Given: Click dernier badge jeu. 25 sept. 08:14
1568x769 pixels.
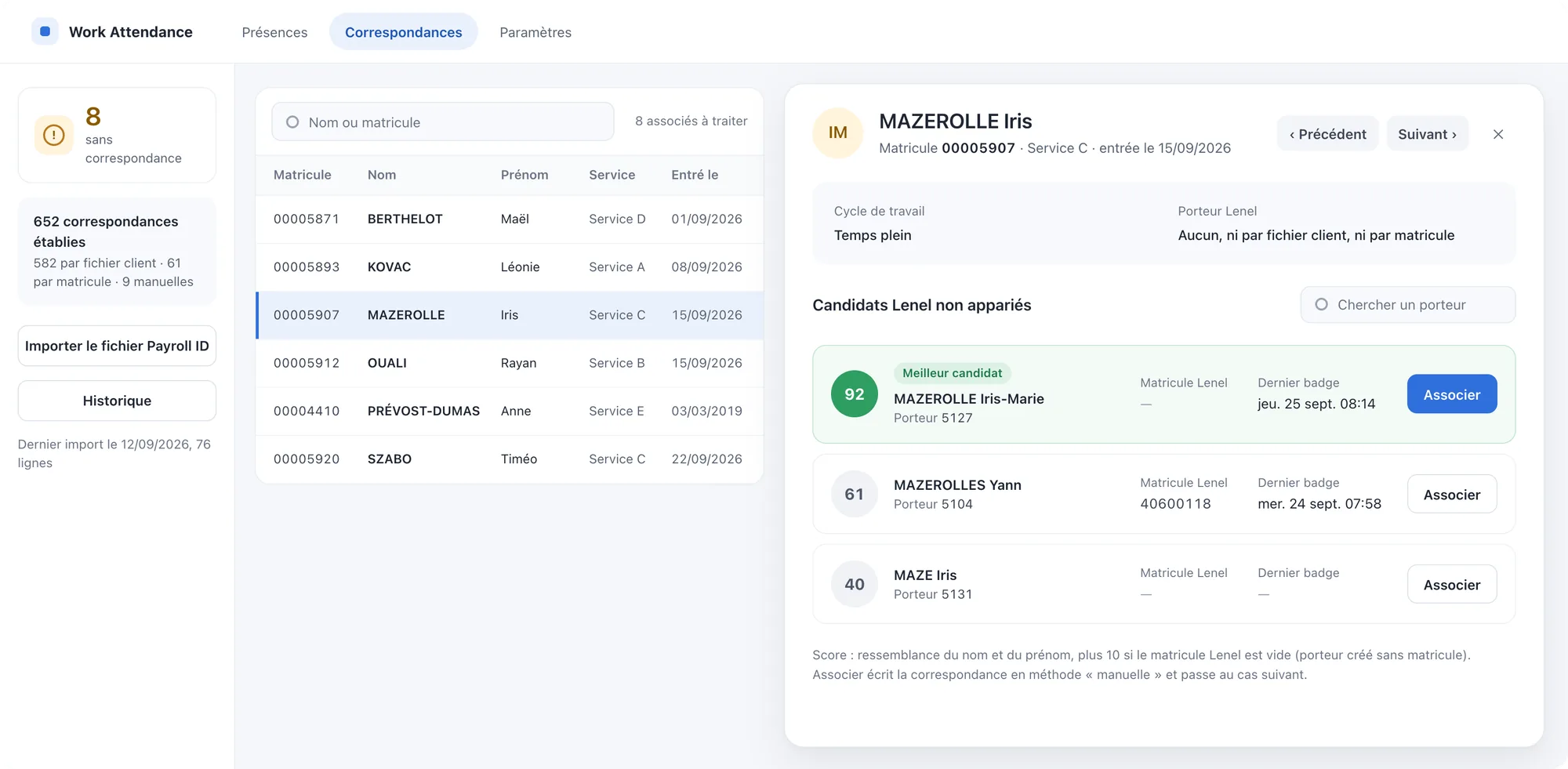Looking at the screenshot, I should 1316,404.
